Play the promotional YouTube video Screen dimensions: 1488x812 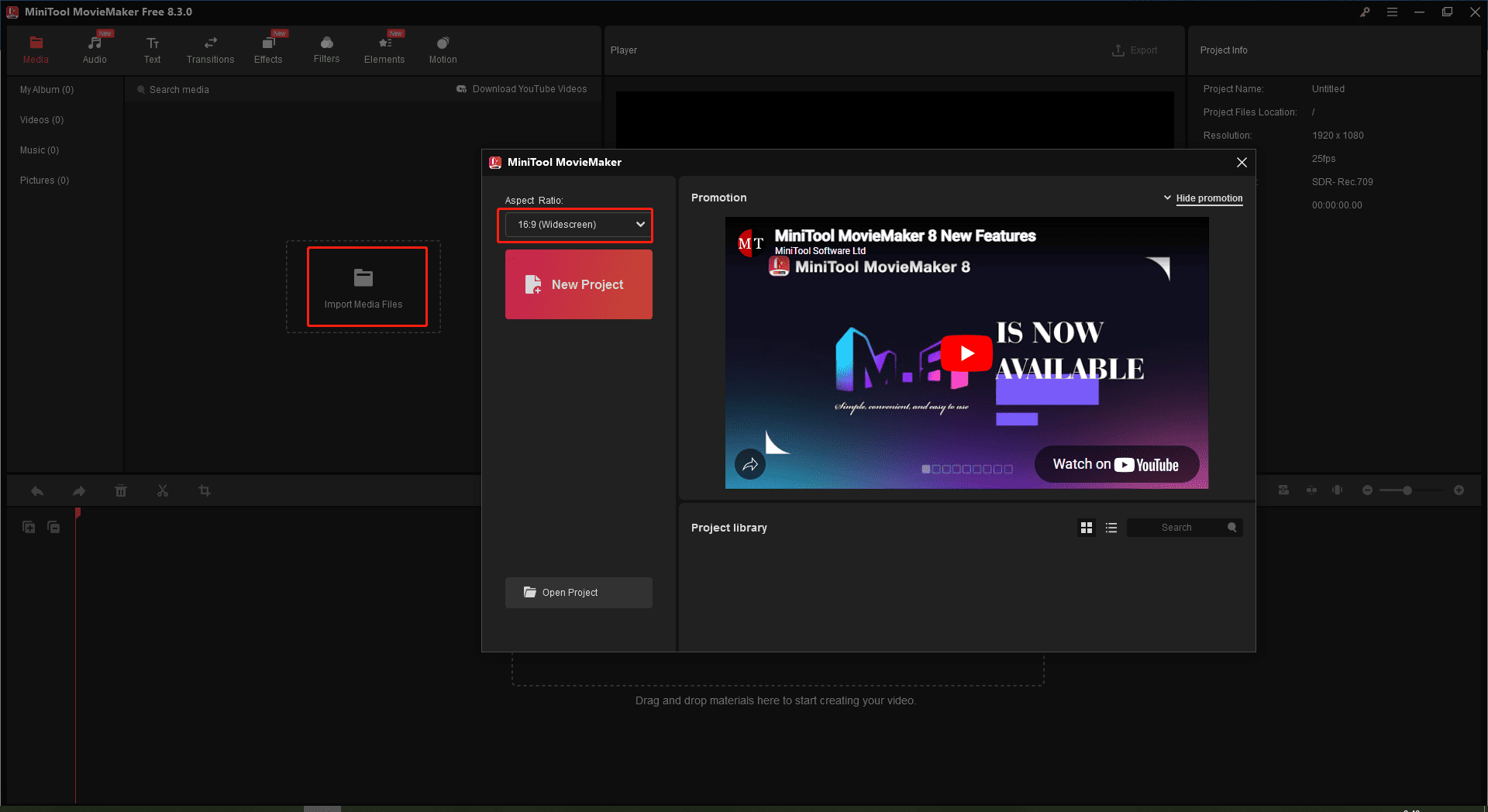(x=966, y=353)
